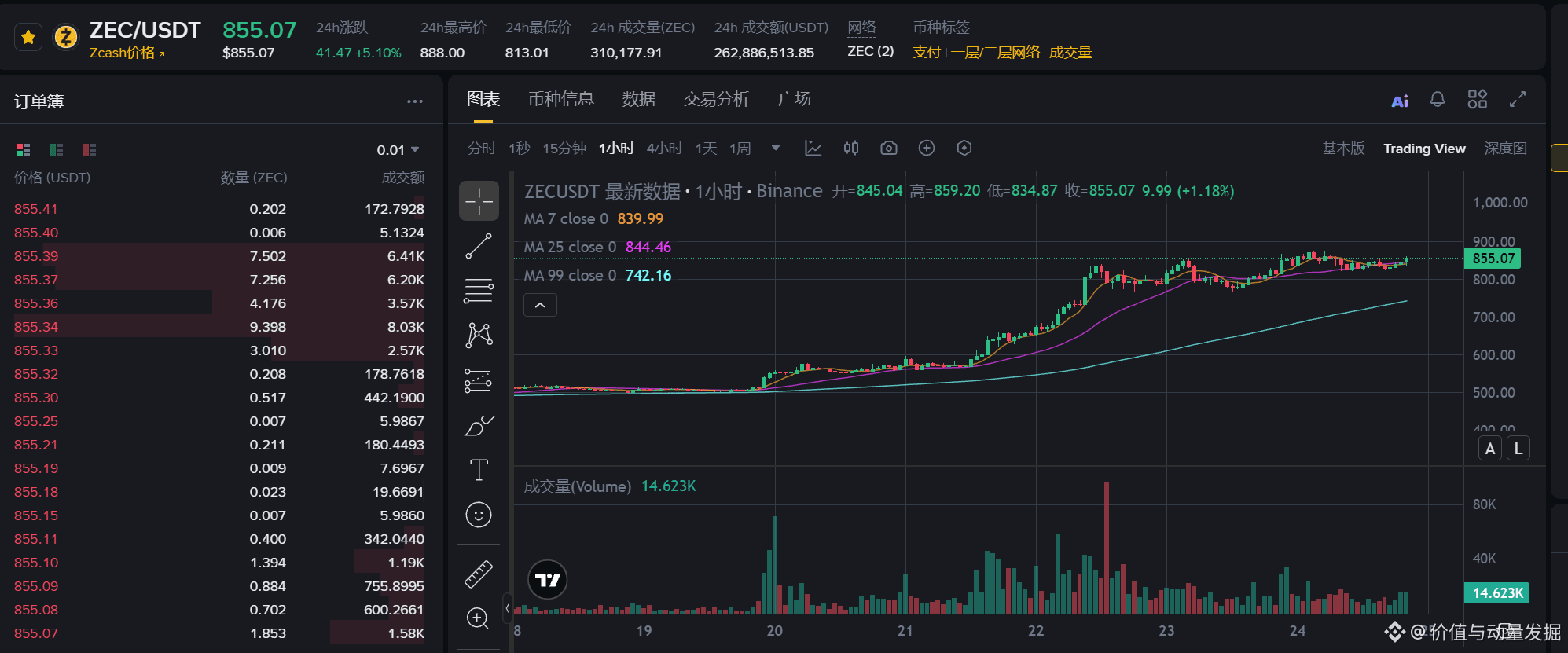Click the 一层/二层网络 coin tag
The height and width of the screenshot is (653, 1568).
click(996, 53)
